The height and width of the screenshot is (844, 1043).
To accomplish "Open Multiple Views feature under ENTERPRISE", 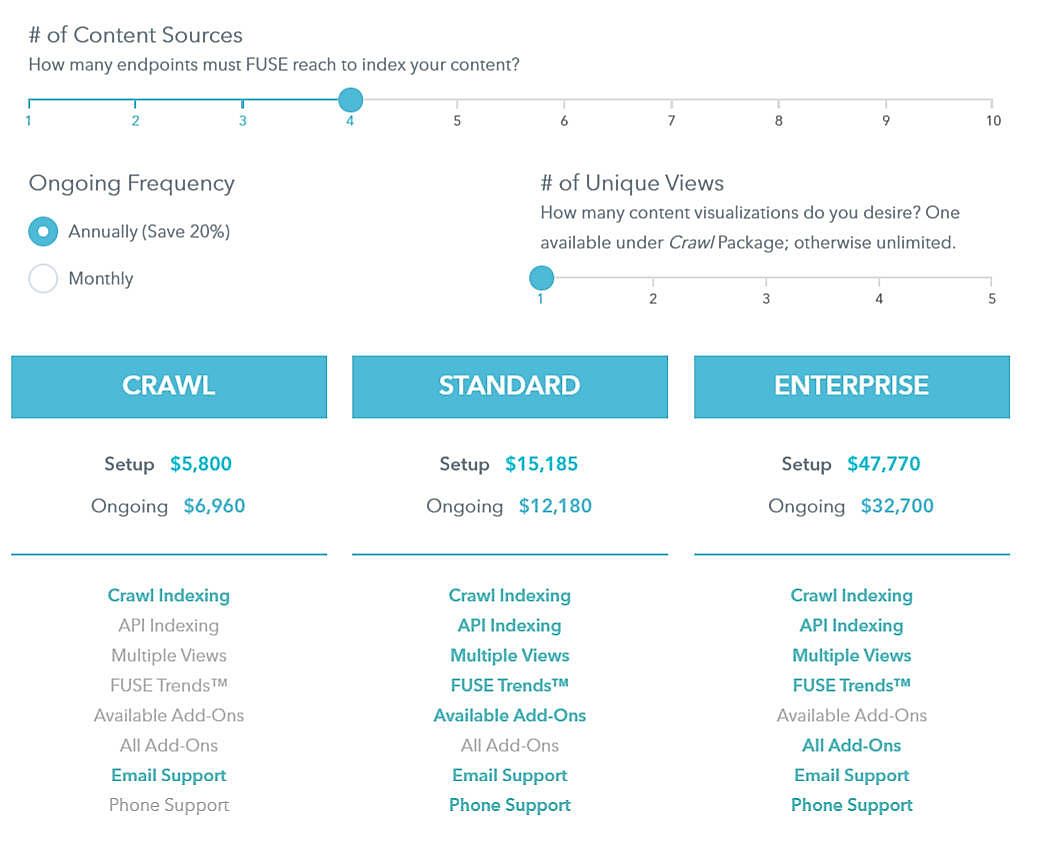I will (851, 655).
